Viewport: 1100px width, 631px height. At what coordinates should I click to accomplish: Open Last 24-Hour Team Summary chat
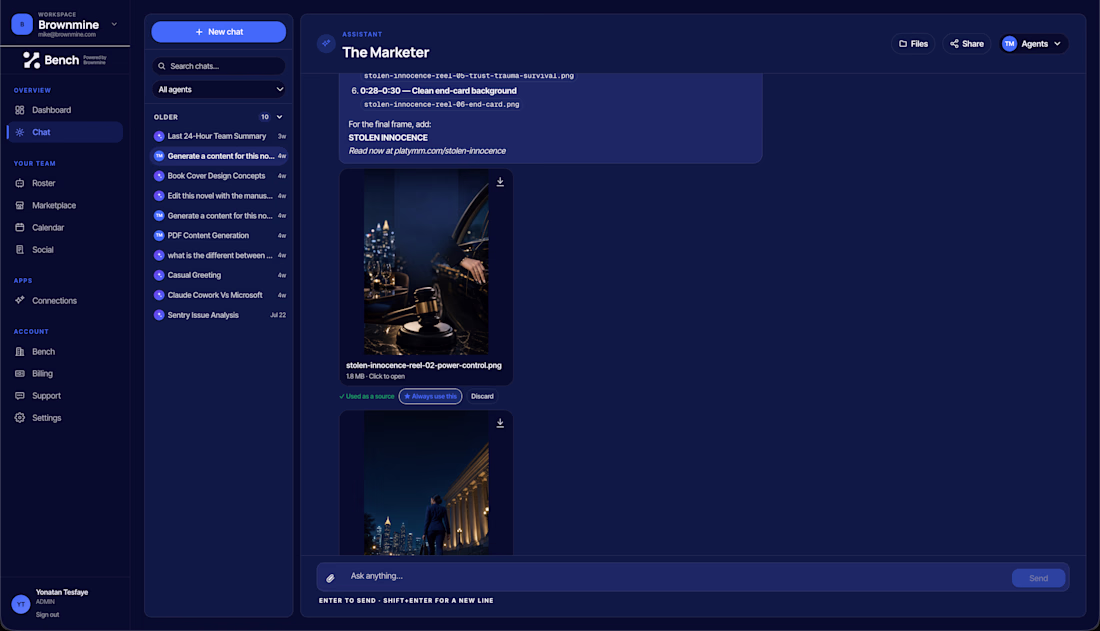219,136
